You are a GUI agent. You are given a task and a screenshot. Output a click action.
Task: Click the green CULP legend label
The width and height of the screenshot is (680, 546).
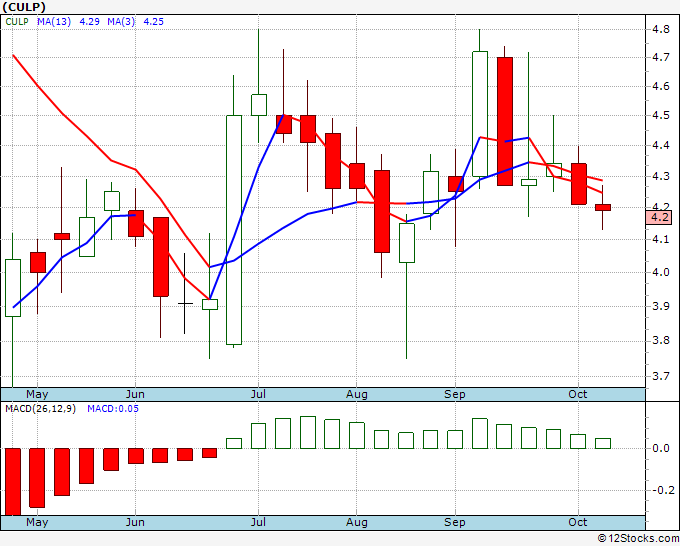coord(17,21)
